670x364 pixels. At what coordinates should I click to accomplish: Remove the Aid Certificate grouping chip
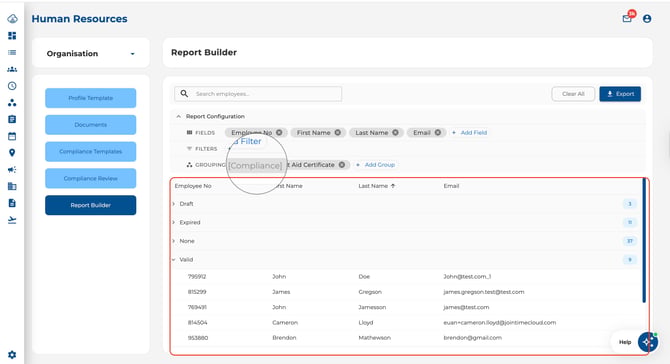click(342, 164)
